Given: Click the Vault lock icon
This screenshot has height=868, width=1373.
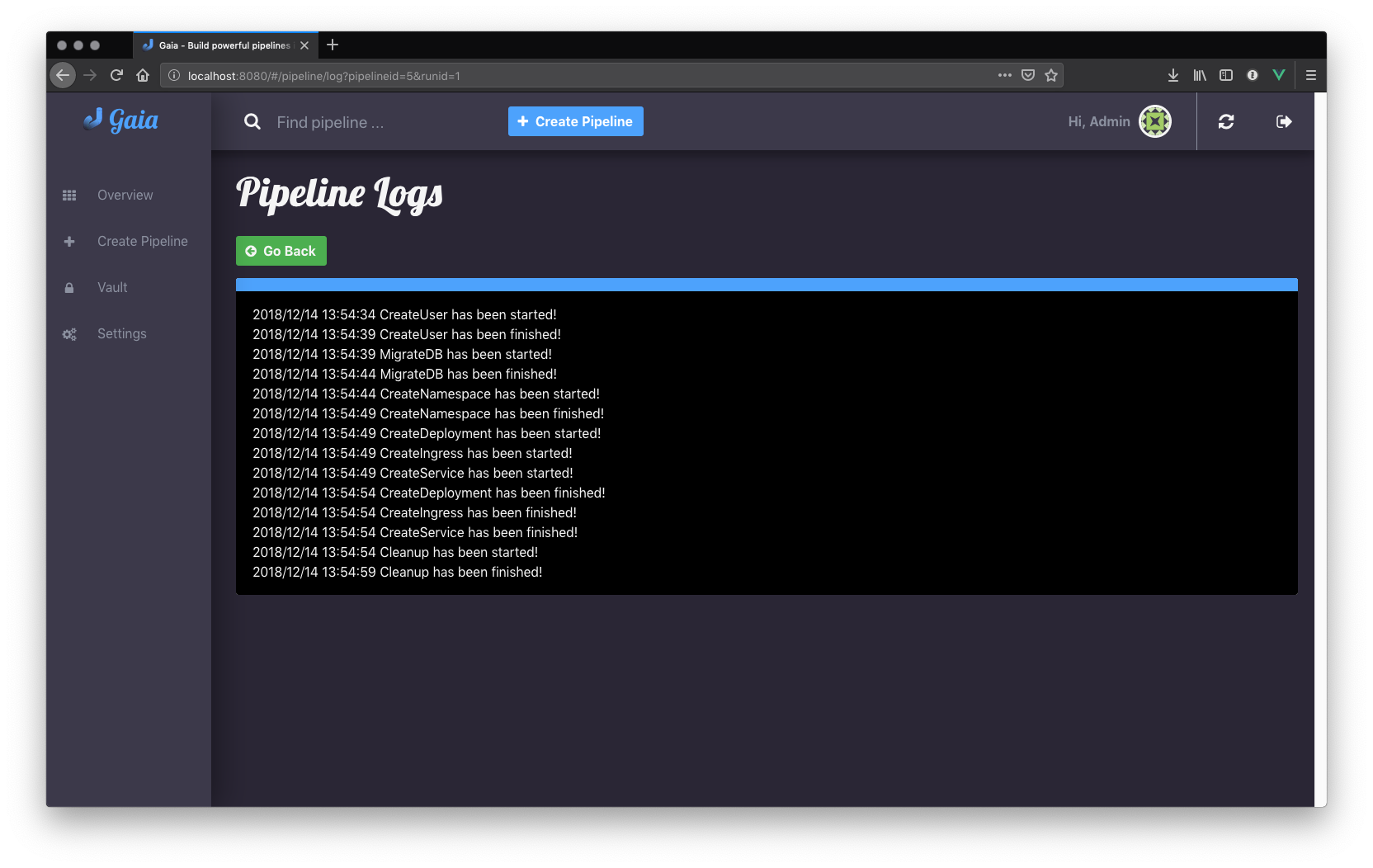Looking at the screenshot, I should 69,288.
